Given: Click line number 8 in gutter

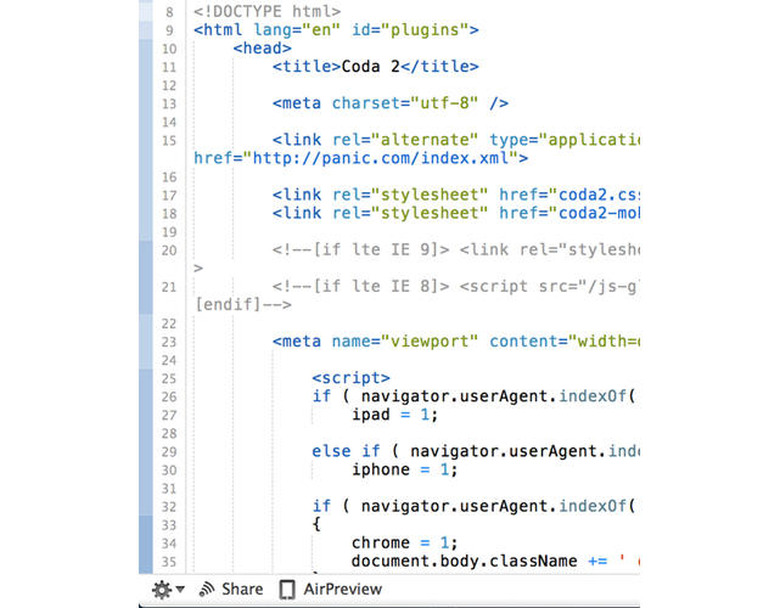Looking at the screenshot, I should click(170, 12).
